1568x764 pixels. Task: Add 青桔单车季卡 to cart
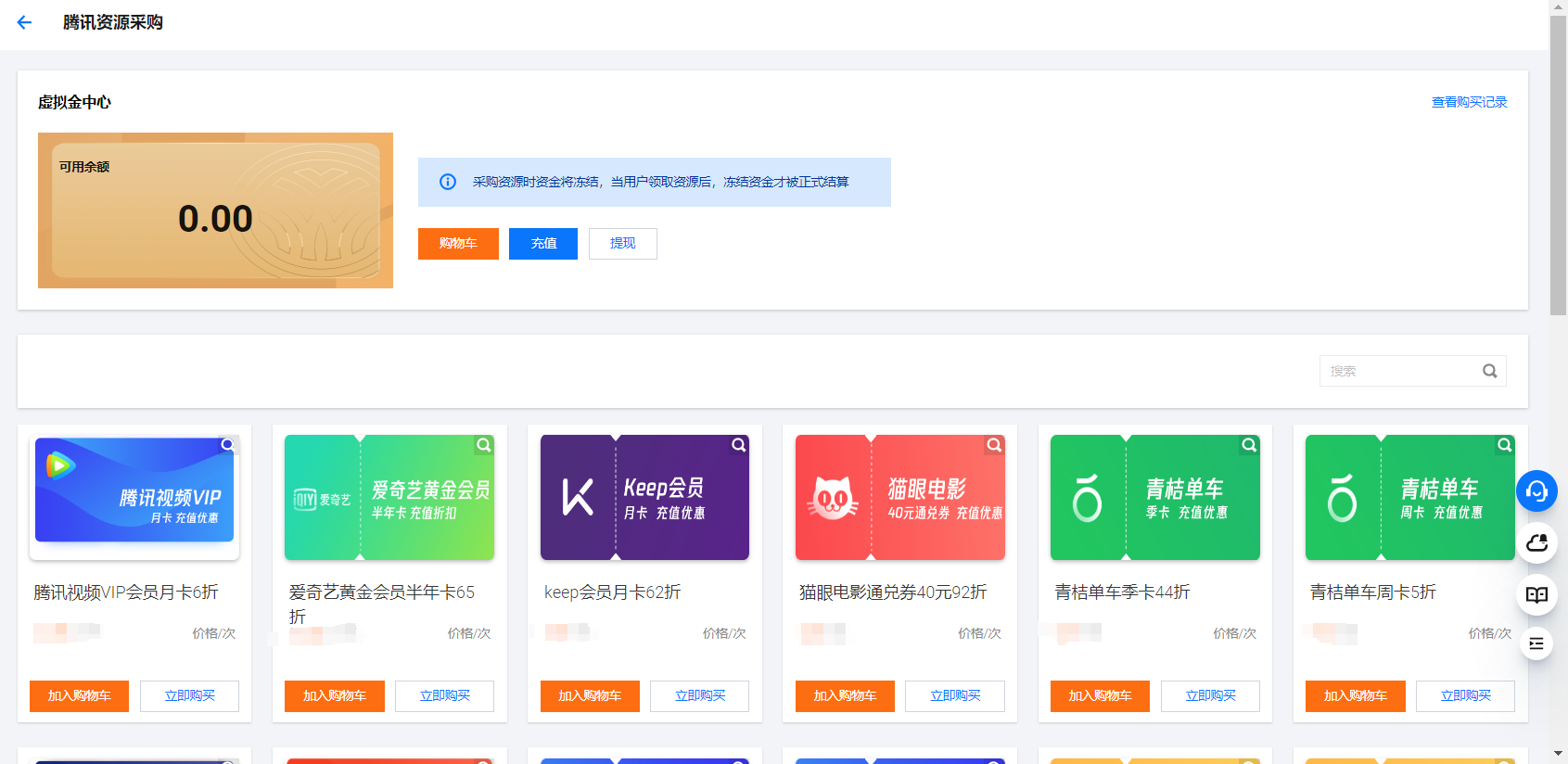click(1100, 696)
